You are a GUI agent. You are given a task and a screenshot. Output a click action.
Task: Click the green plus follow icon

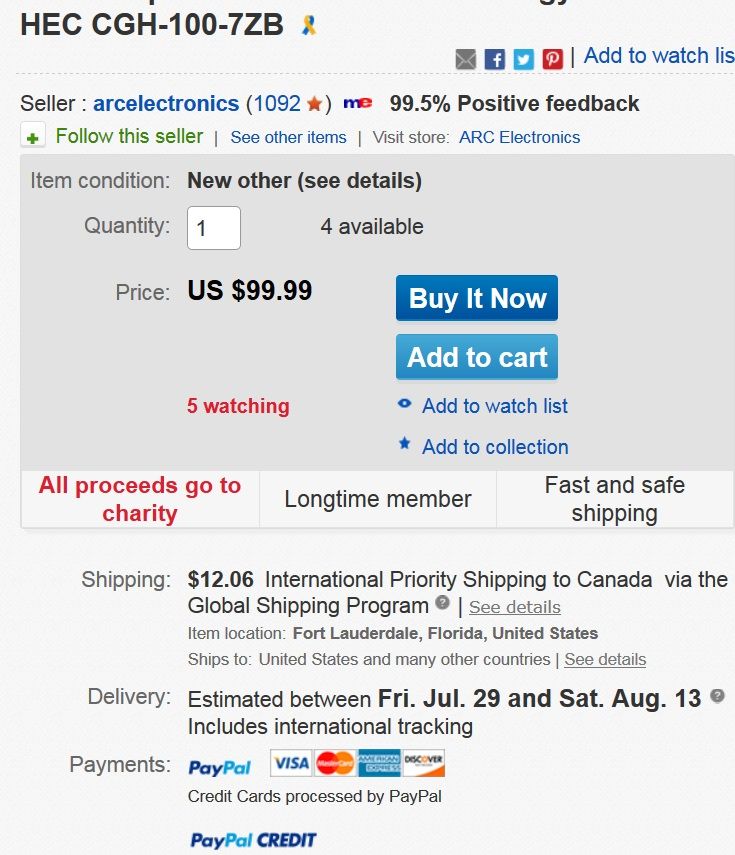(33, 137)
